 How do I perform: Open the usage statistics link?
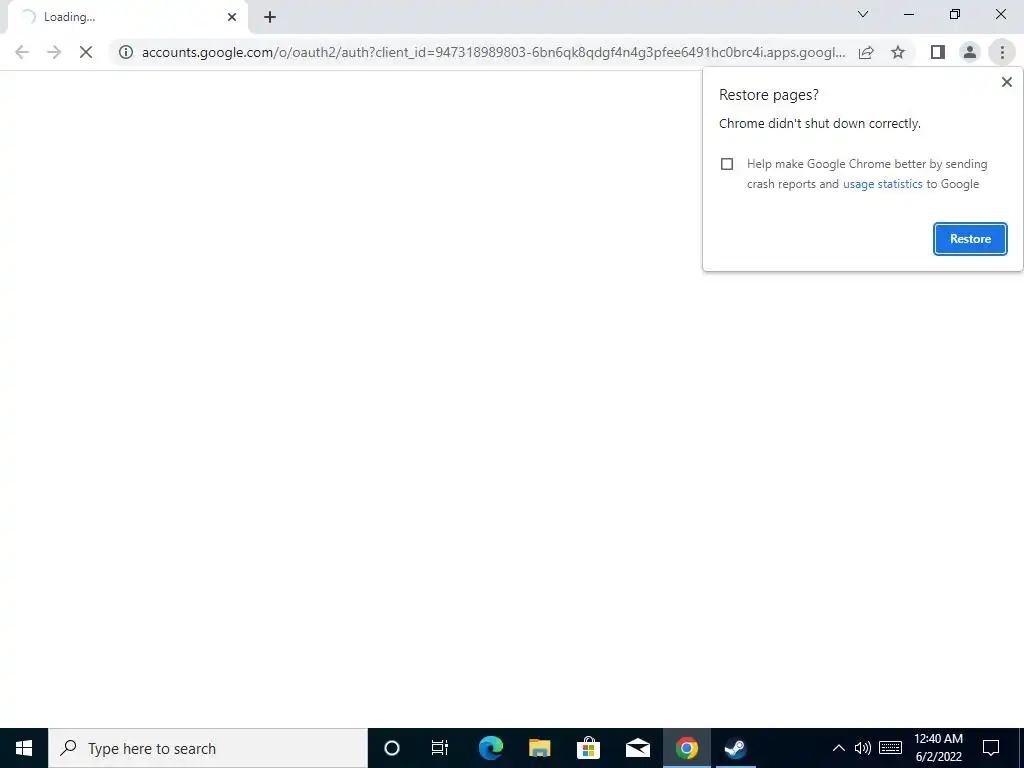[882, 184]
